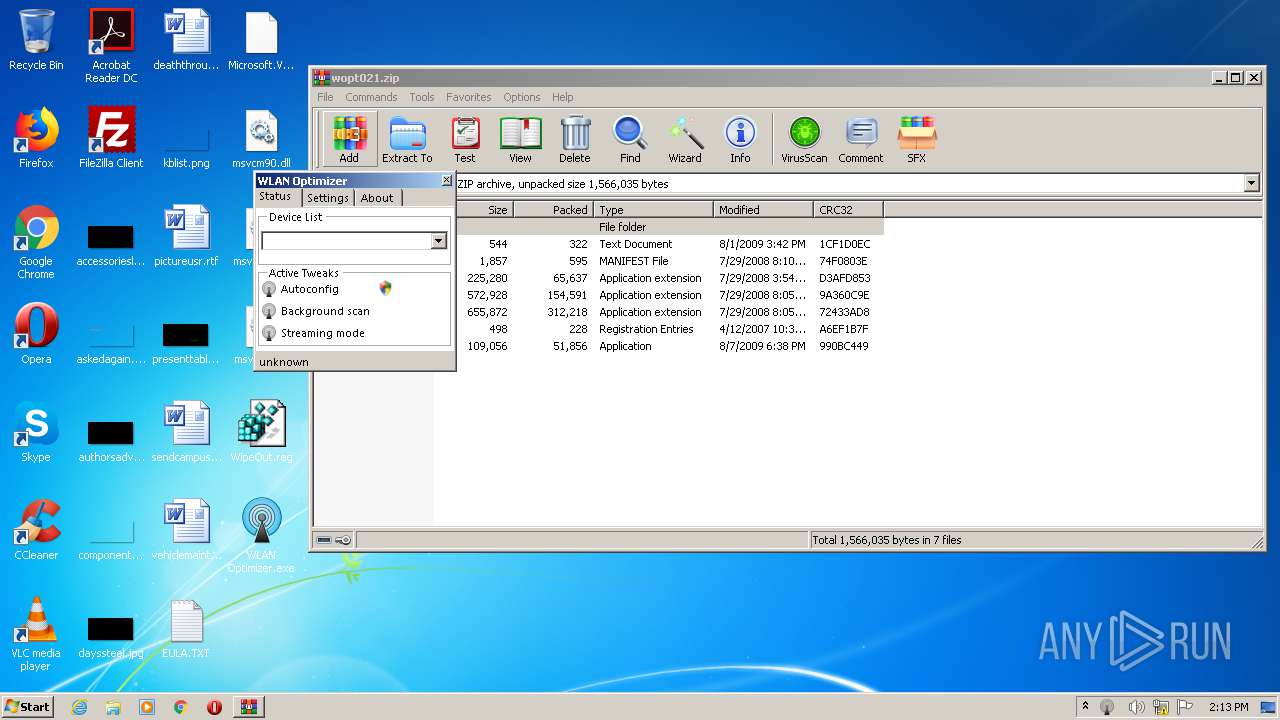Screen dimensions: 1280x720
Task: Select the Firefox desktop shortcut
Action: [36, 138]
